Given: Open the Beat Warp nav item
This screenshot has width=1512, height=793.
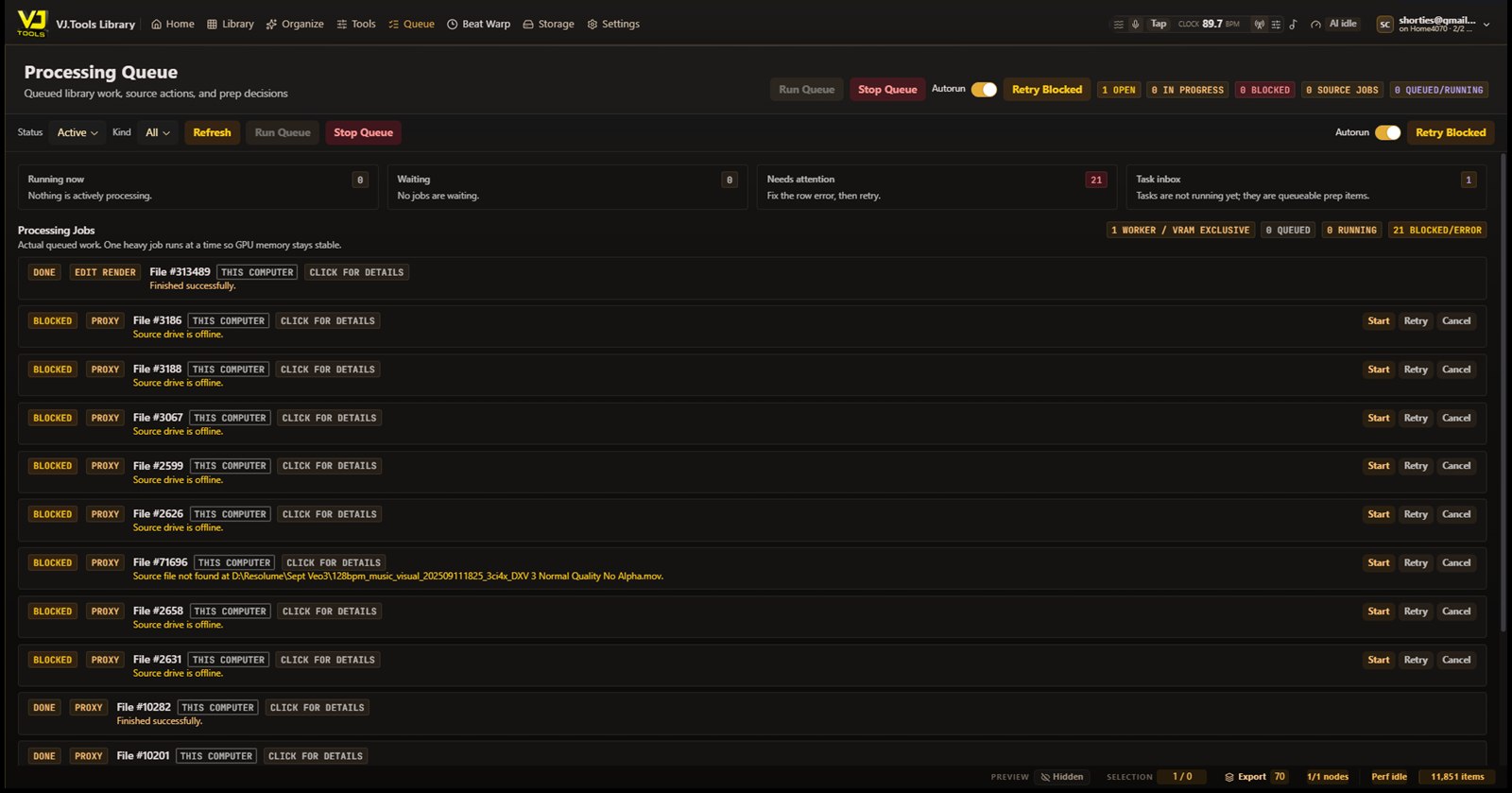Looking at the screenshot, I should coord(478,24).
